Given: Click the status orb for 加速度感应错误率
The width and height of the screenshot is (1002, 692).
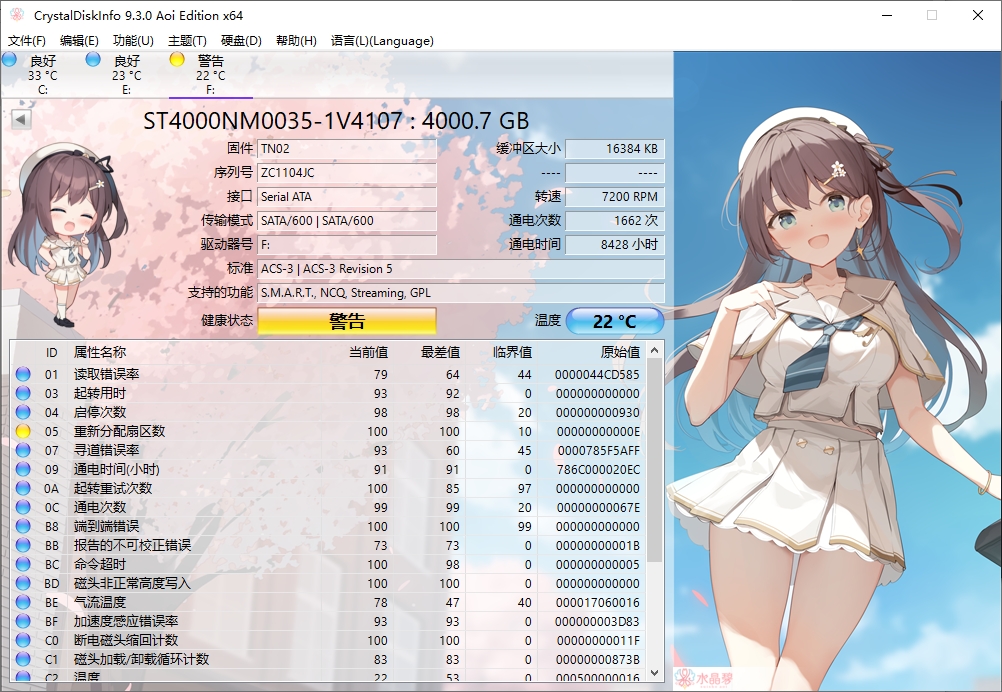Looking at the screenshot, I should tap(23, 621).
